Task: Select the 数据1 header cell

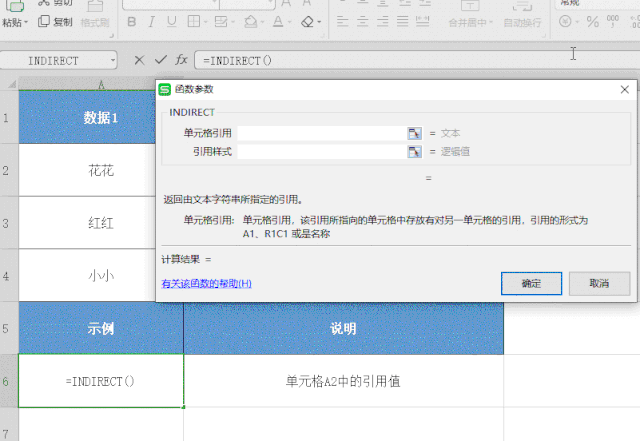Action: coord(87,117)
